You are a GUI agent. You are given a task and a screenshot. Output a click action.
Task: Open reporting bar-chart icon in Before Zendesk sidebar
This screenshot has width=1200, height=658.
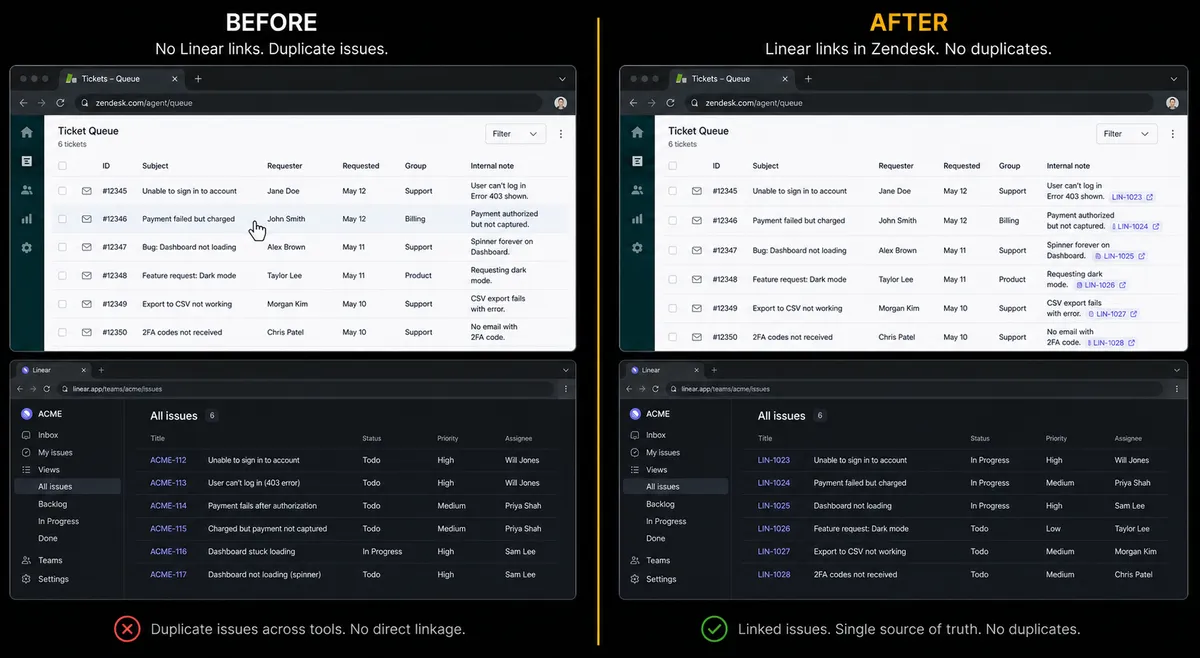27,218
